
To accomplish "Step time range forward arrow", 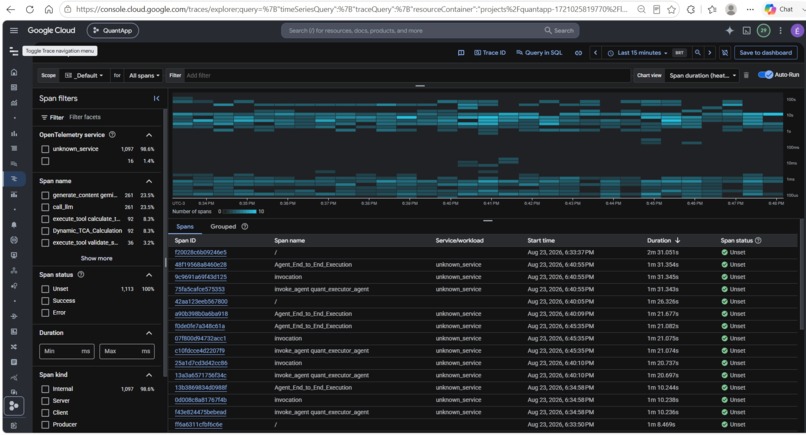I will pos(710,52).
